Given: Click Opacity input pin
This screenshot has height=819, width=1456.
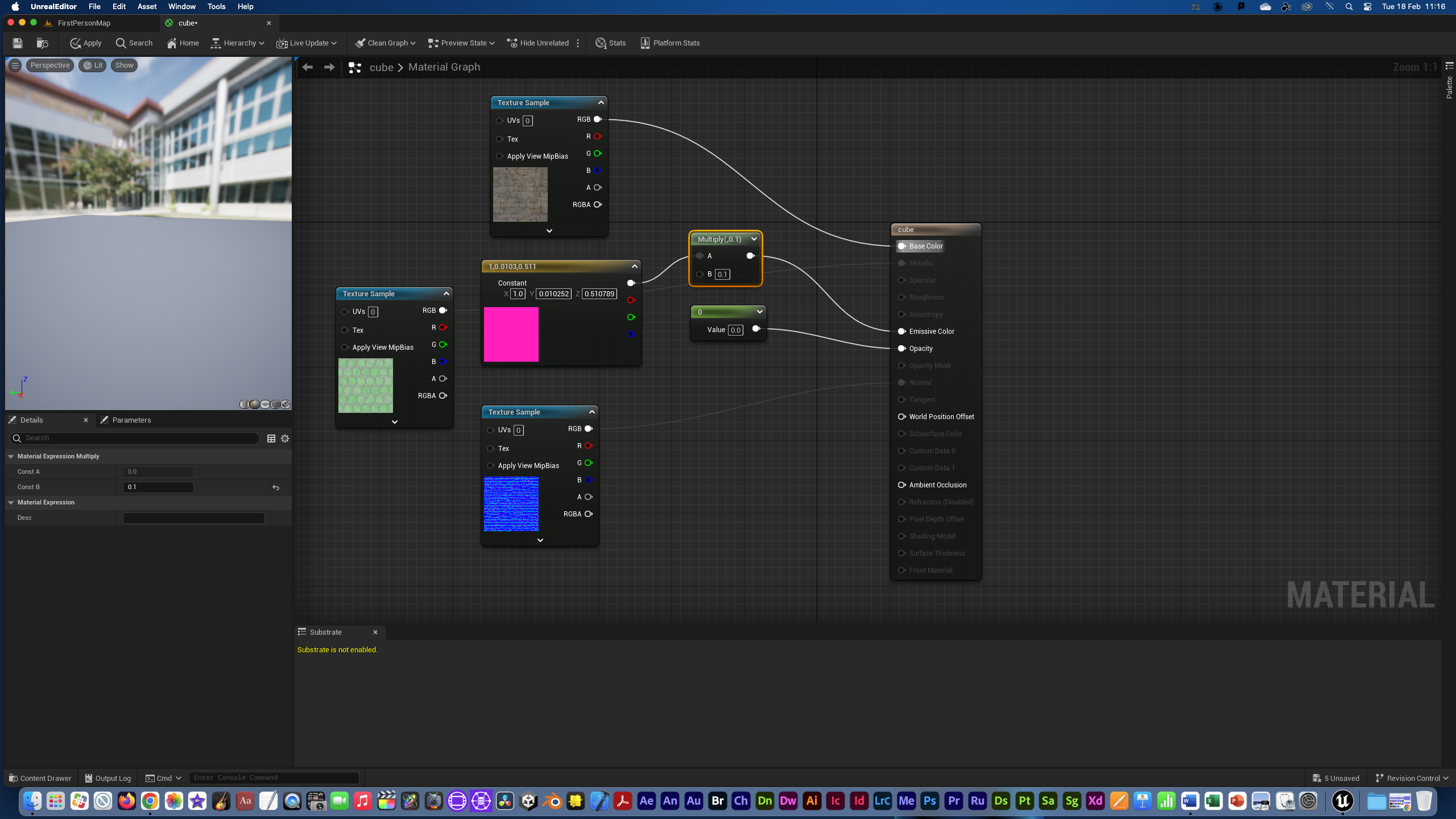Looking at the screenshot, I should pyautogui.click(x=901, y=349).
